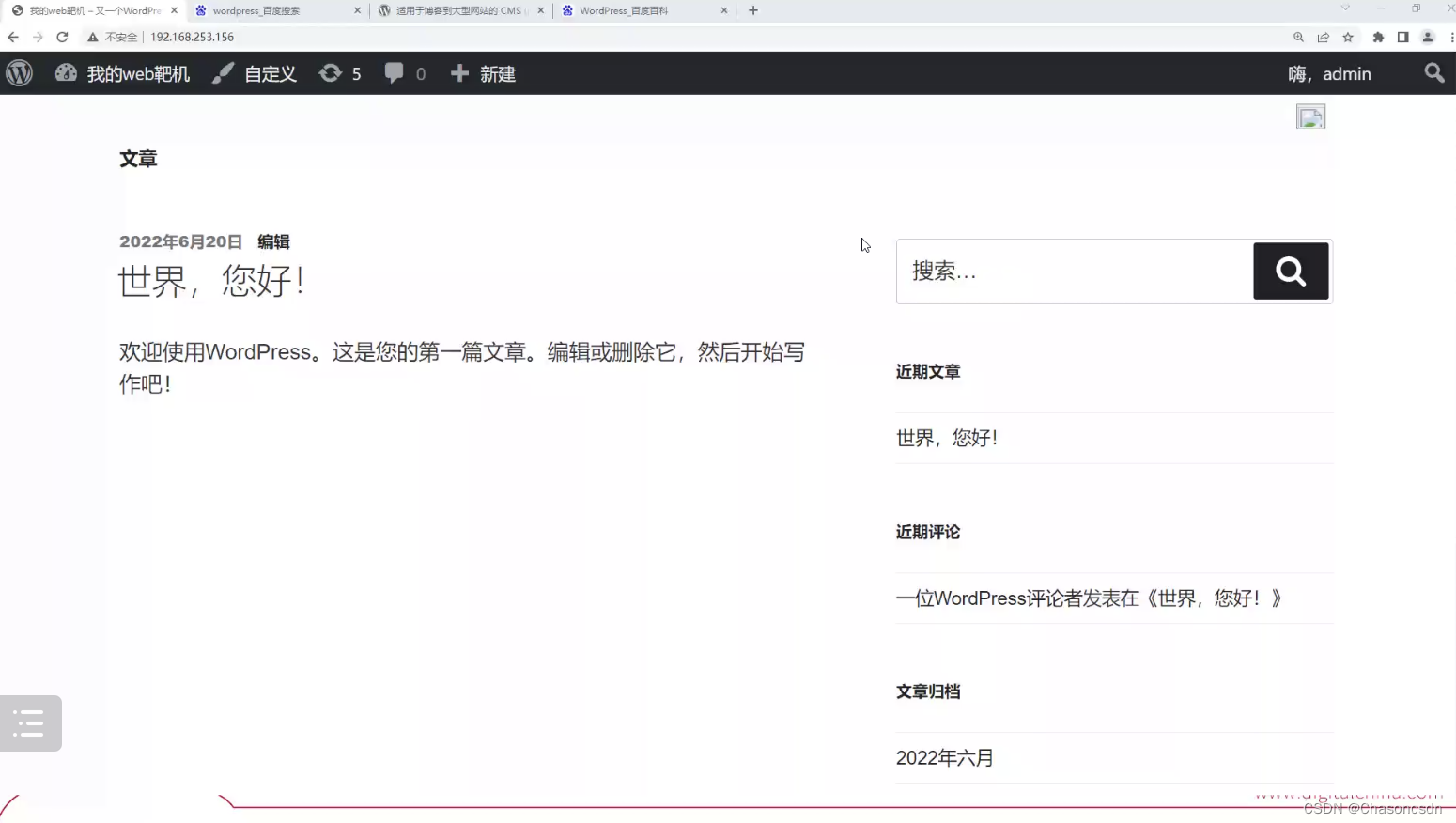Open the browser profile avatar
Viewport: 1456px width, 823px height.
1428,37
